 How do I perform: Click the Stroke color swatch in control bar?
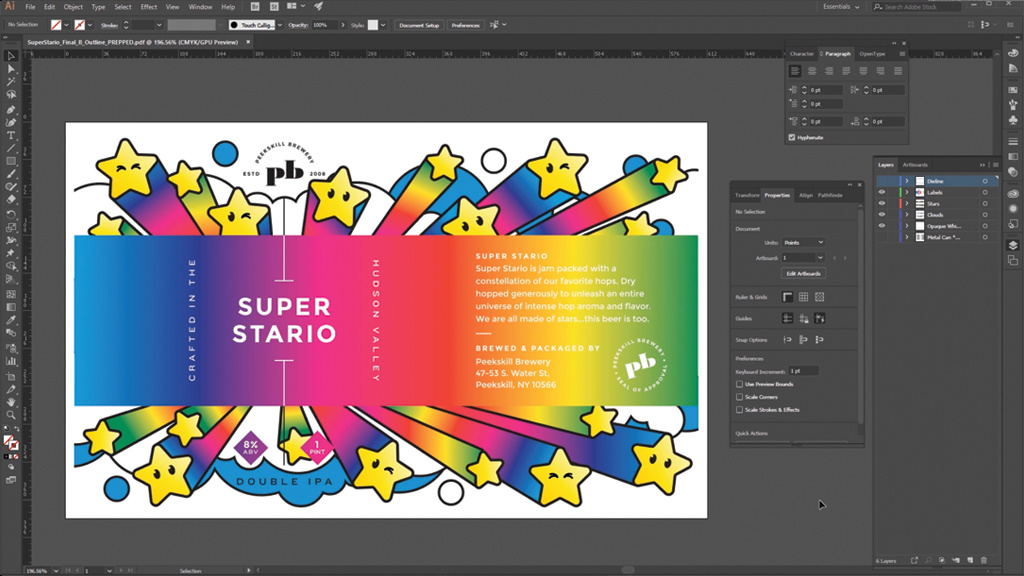point(80,25)
